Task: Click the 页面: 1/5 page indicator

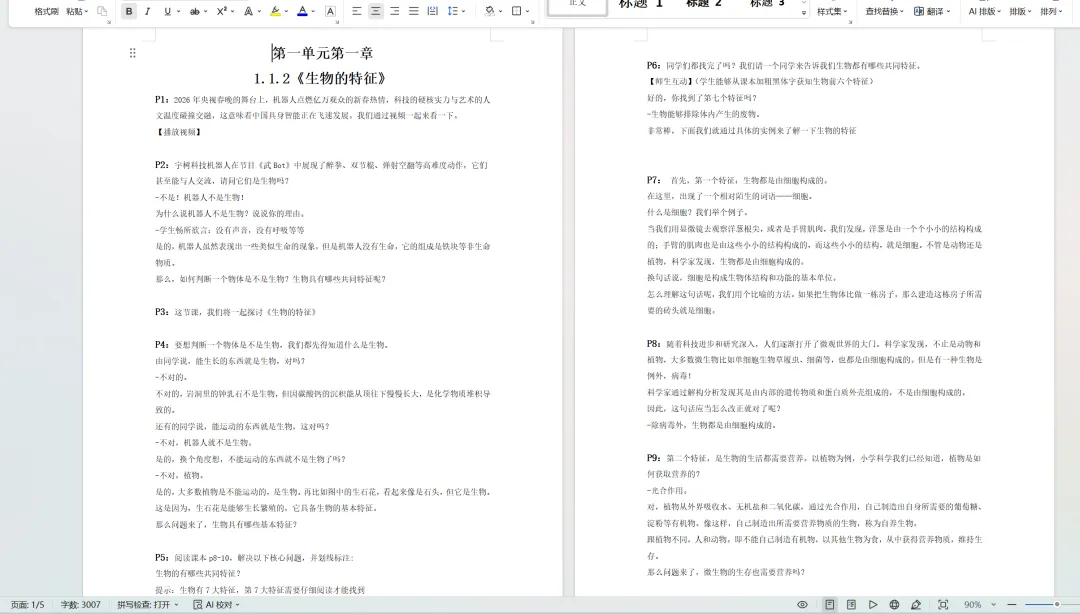Action: pyautogui.click(x=28, y=604)
